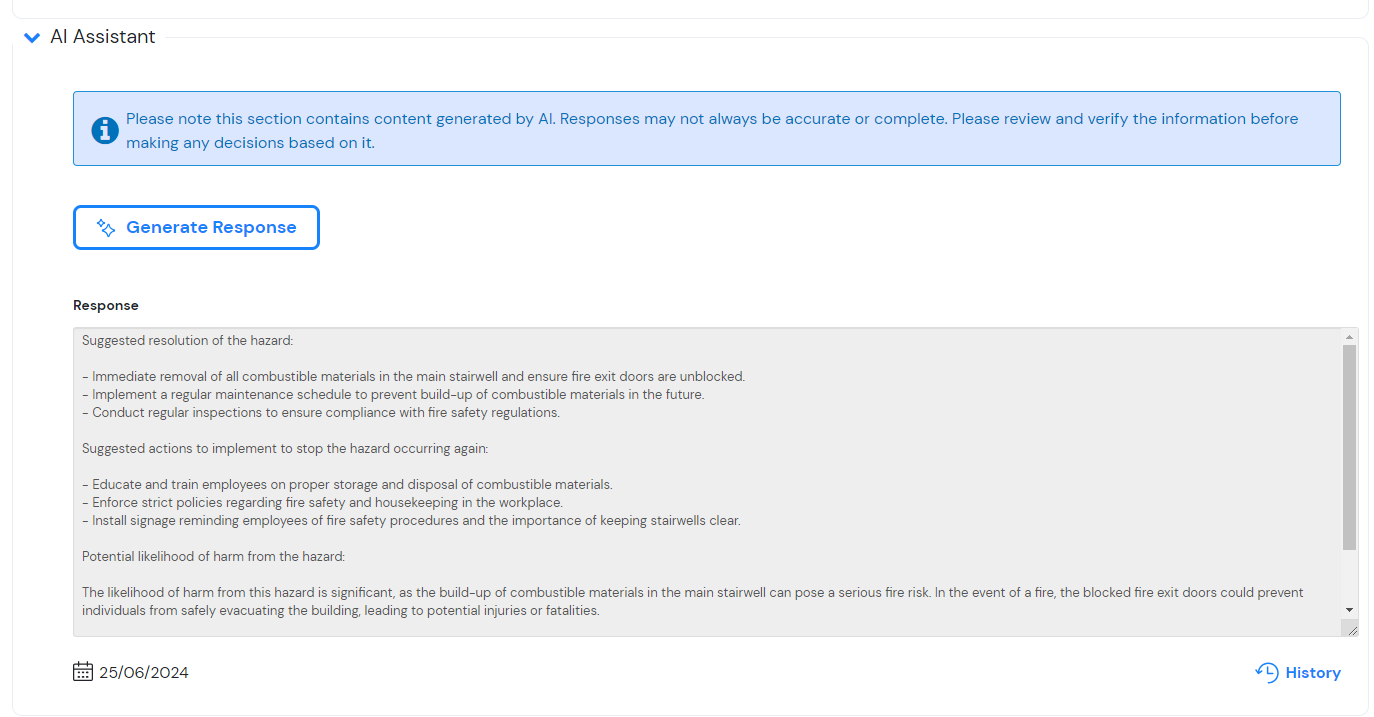Click inside the Response text area
This screenshot has width=1374, height=717.
click(x=700, y=470)
